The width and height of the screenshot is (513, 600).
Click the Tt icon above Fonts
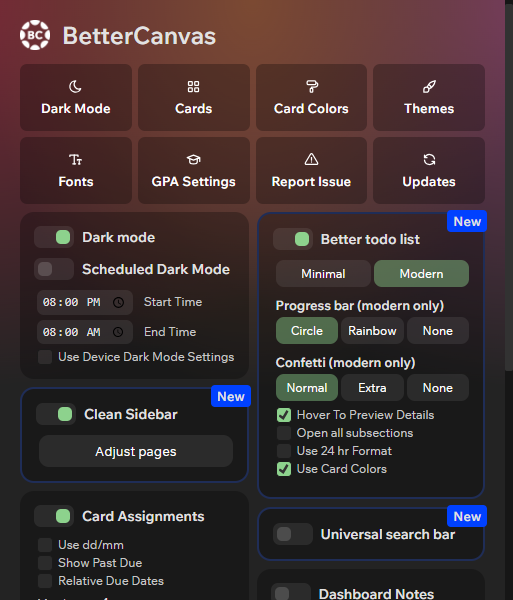[75, 159]
